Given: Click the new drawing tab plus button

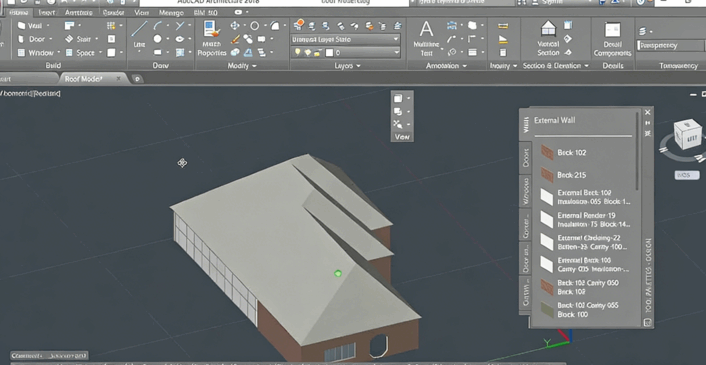Looking at the screenshot, I should [137, 79].
